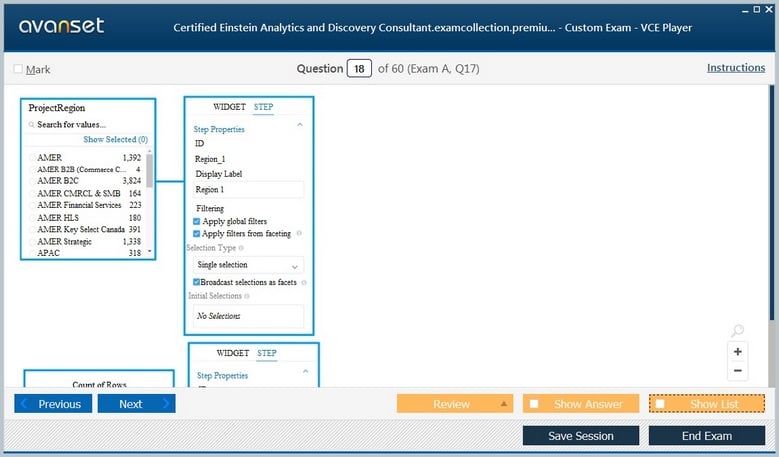
Task: Click the info icon beside Initial Selections
Action: (x=247, y=296)
